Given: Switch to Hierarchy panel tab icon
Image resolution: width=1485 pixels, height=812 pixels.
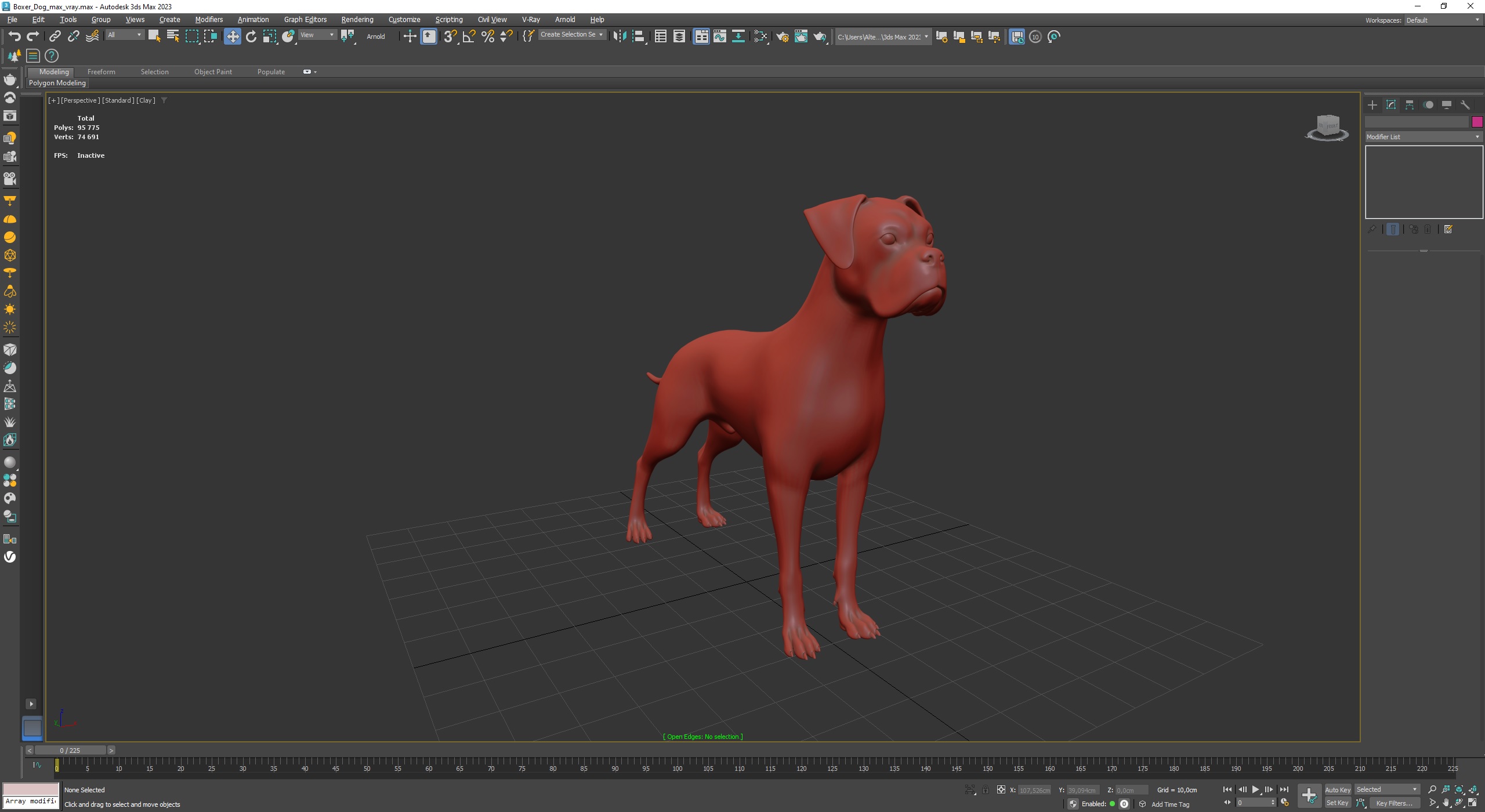Looking at the screenshot, I should pyautogui.click(x=1410, y=105).
